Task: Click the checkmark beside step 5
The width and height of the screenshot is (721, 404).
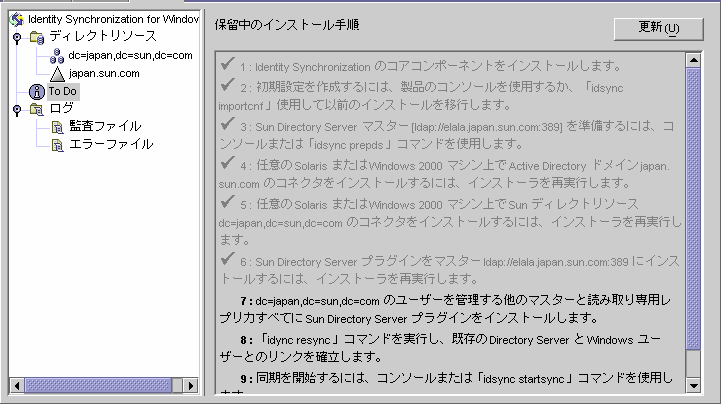Action: coord(227,202)
